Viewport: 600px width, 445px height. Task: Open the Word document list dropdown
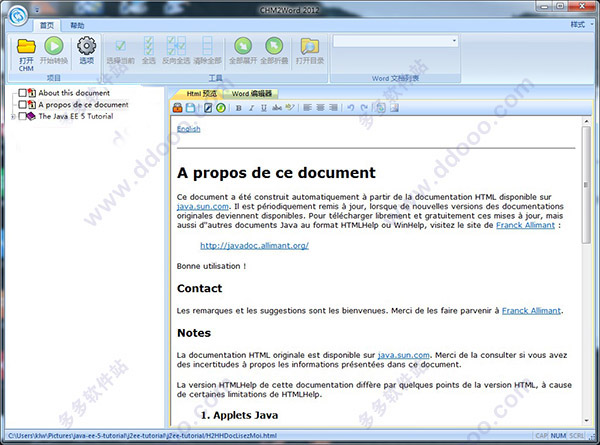click(x=454, y=41)
